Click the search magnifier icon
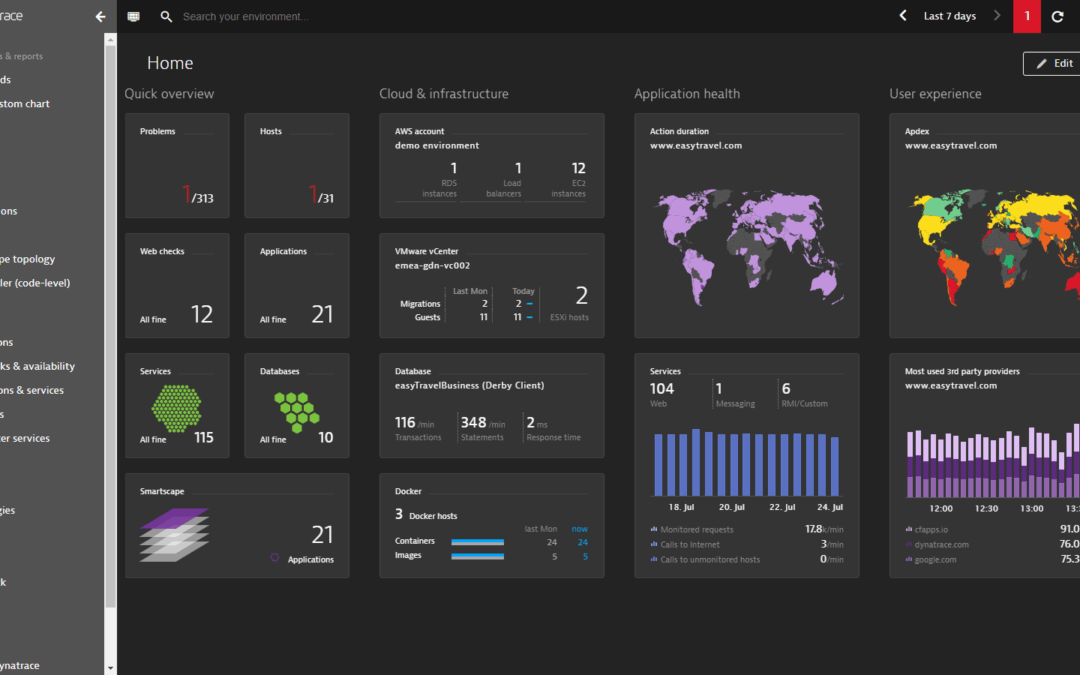This screenshot has width=1080, height=675. (166, 17)
